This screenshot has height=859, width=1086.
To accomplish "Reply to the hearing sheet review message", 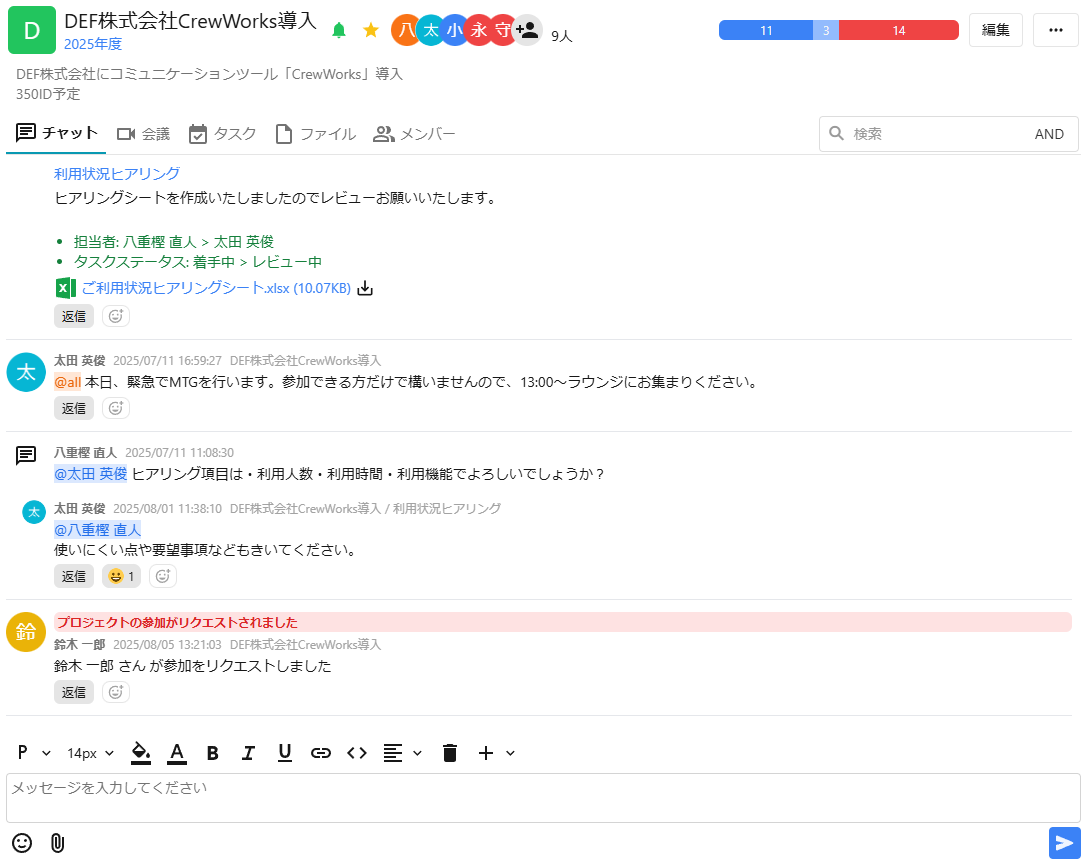I will tap(73, 316).
